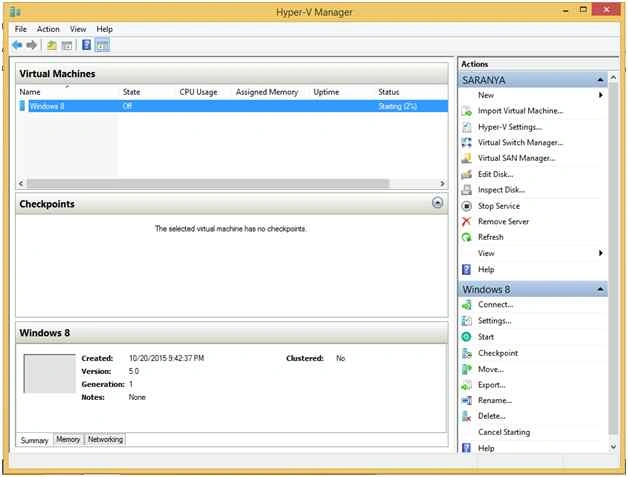Viewport: 628px width, 477px height.
Task: Click the Help icon under SARANYA actions
Action: [x=466, y=269]
